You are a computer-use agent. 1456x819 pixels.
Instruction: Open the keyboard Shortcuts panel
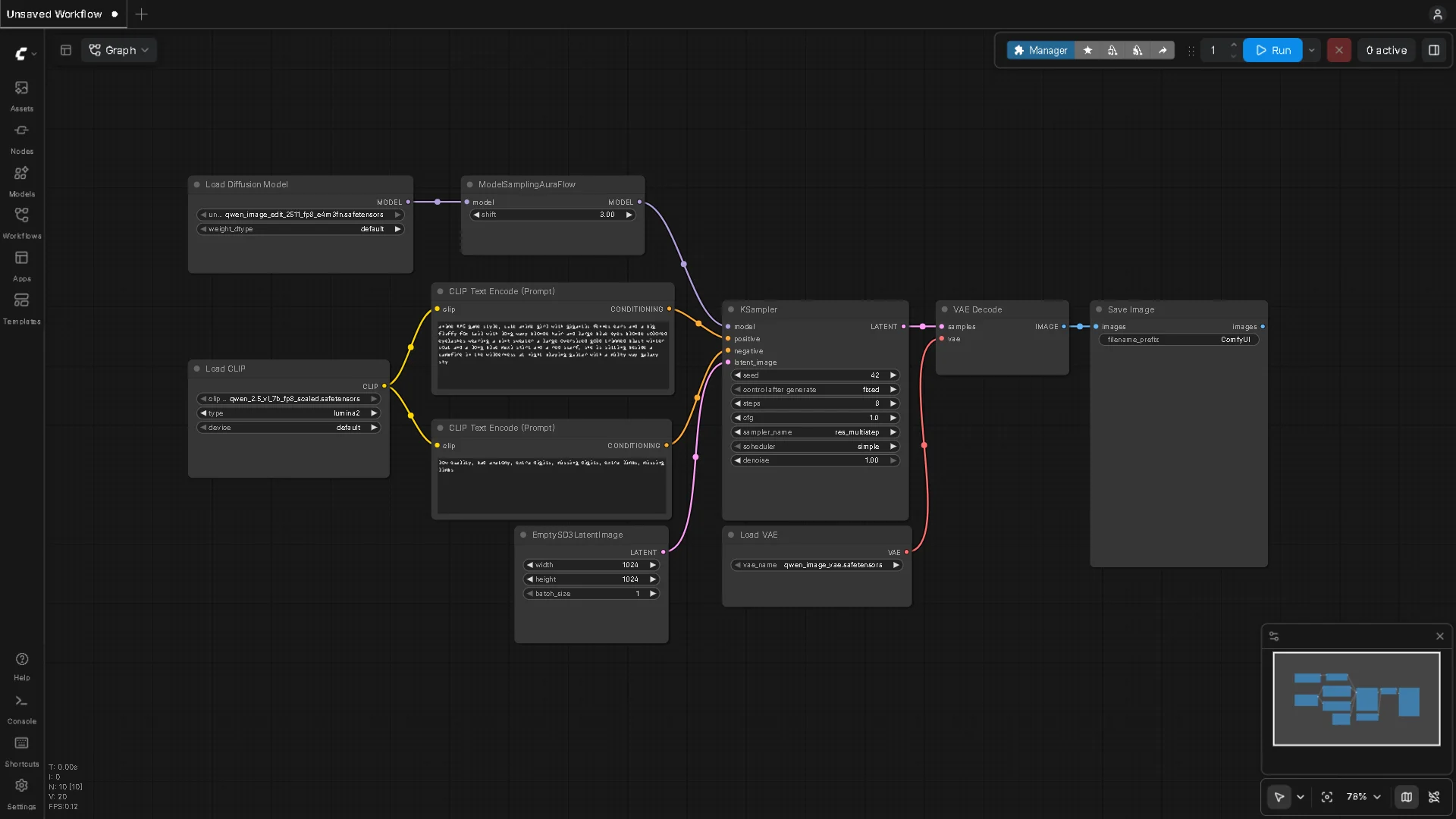coord(21,751)
